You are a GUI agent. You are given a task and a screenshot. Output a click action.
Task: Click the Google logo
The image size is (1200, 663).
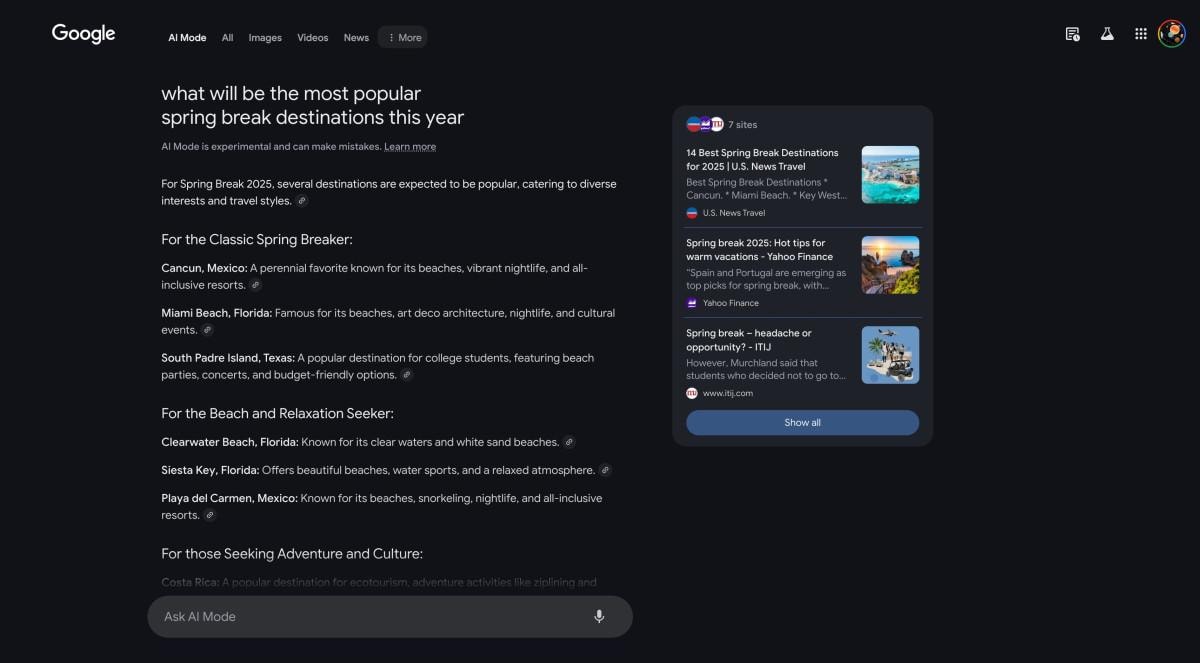(84, 34)
